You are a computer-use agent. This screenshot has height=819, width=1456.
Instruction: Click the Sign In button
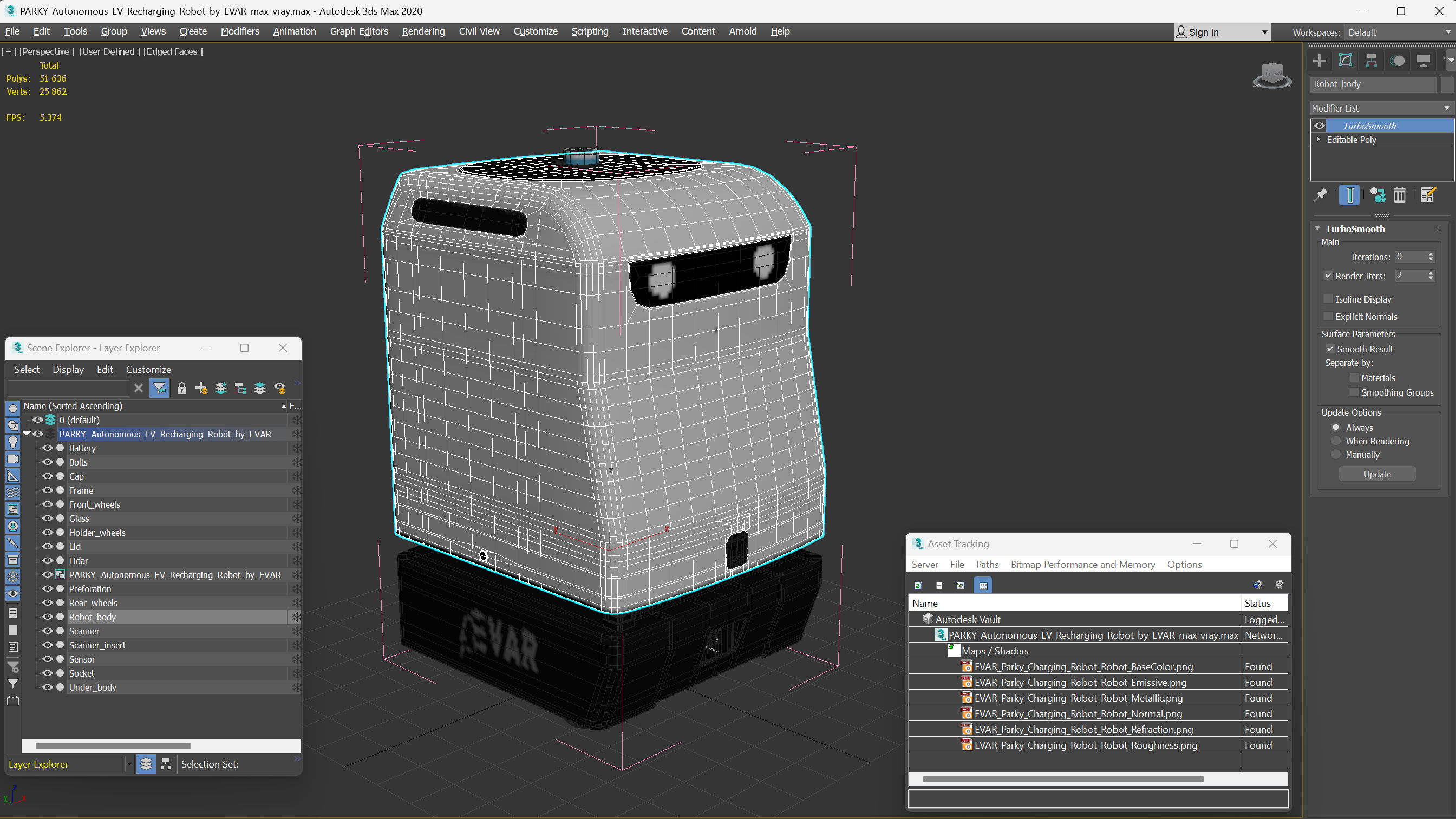1203,32
